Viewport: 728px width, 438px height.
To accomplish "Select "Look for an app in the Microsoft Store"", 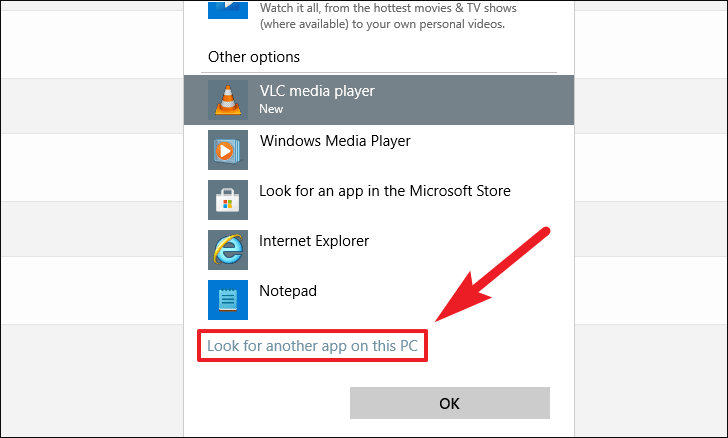I will [385, 191].
